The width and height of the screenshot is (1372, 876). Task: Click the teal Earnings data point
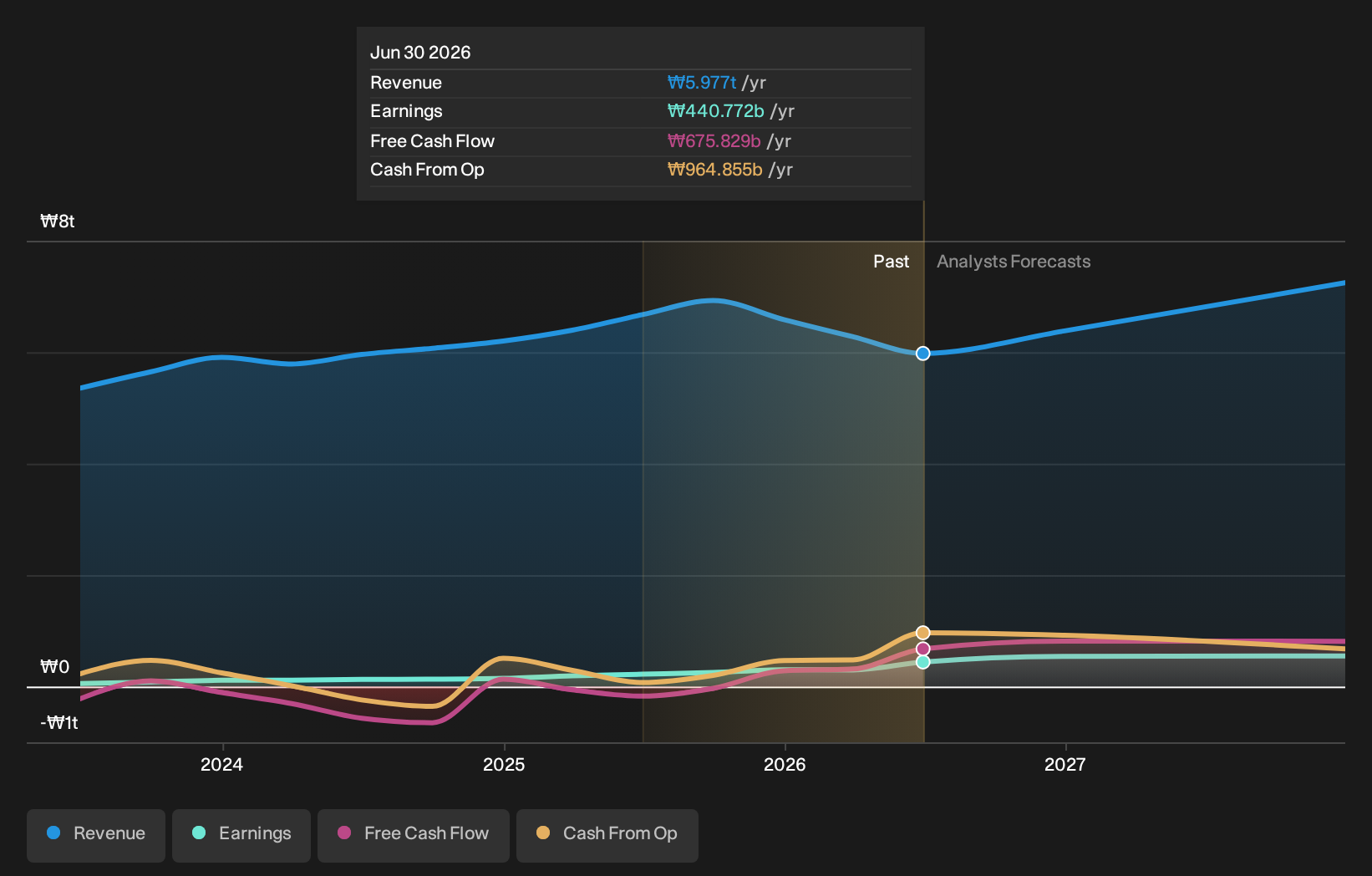coord(923,662)
